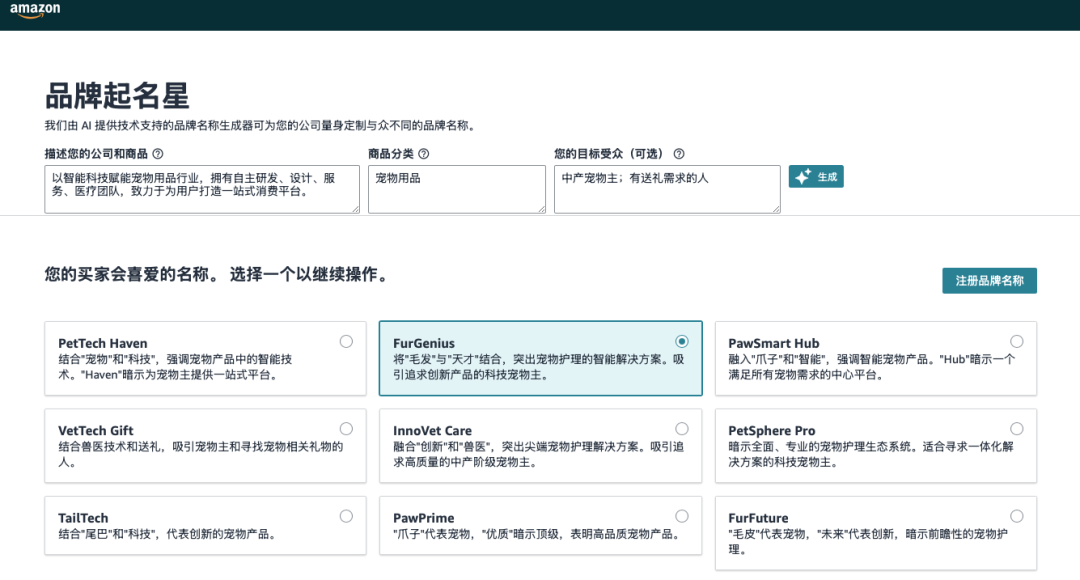
Task: Select the PetSphere Pro option
Action: pyautogui.click(x=1017, y=428)
